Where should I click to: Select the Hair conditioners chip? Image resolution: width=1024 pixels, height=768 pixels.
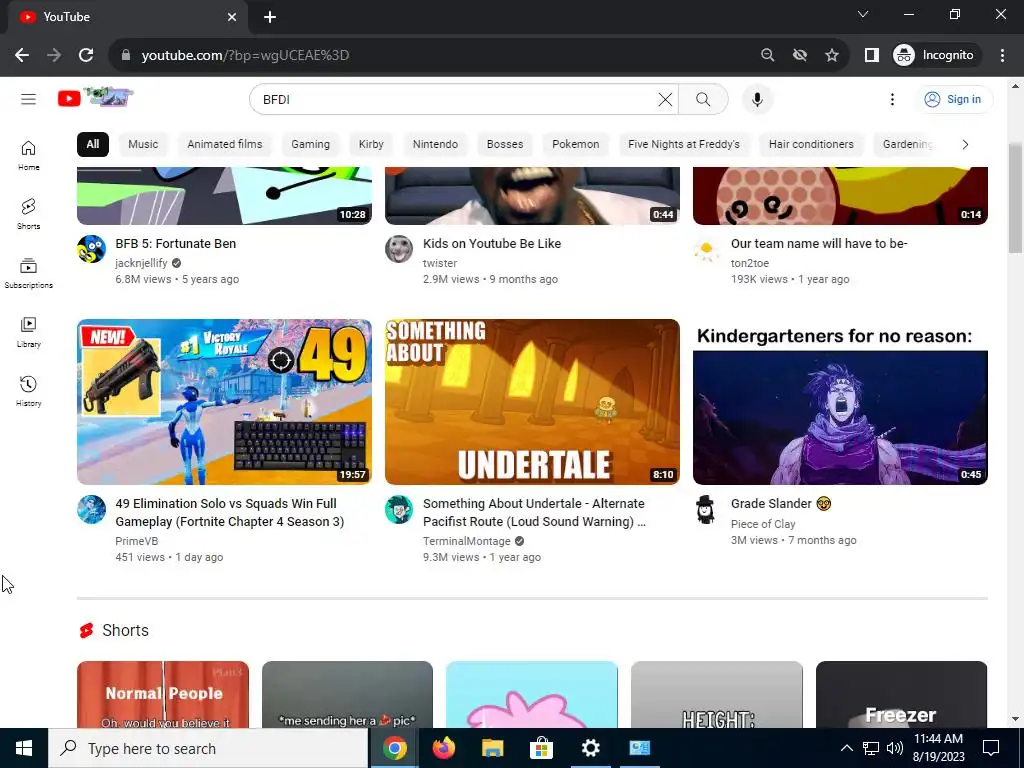(811, 144)
